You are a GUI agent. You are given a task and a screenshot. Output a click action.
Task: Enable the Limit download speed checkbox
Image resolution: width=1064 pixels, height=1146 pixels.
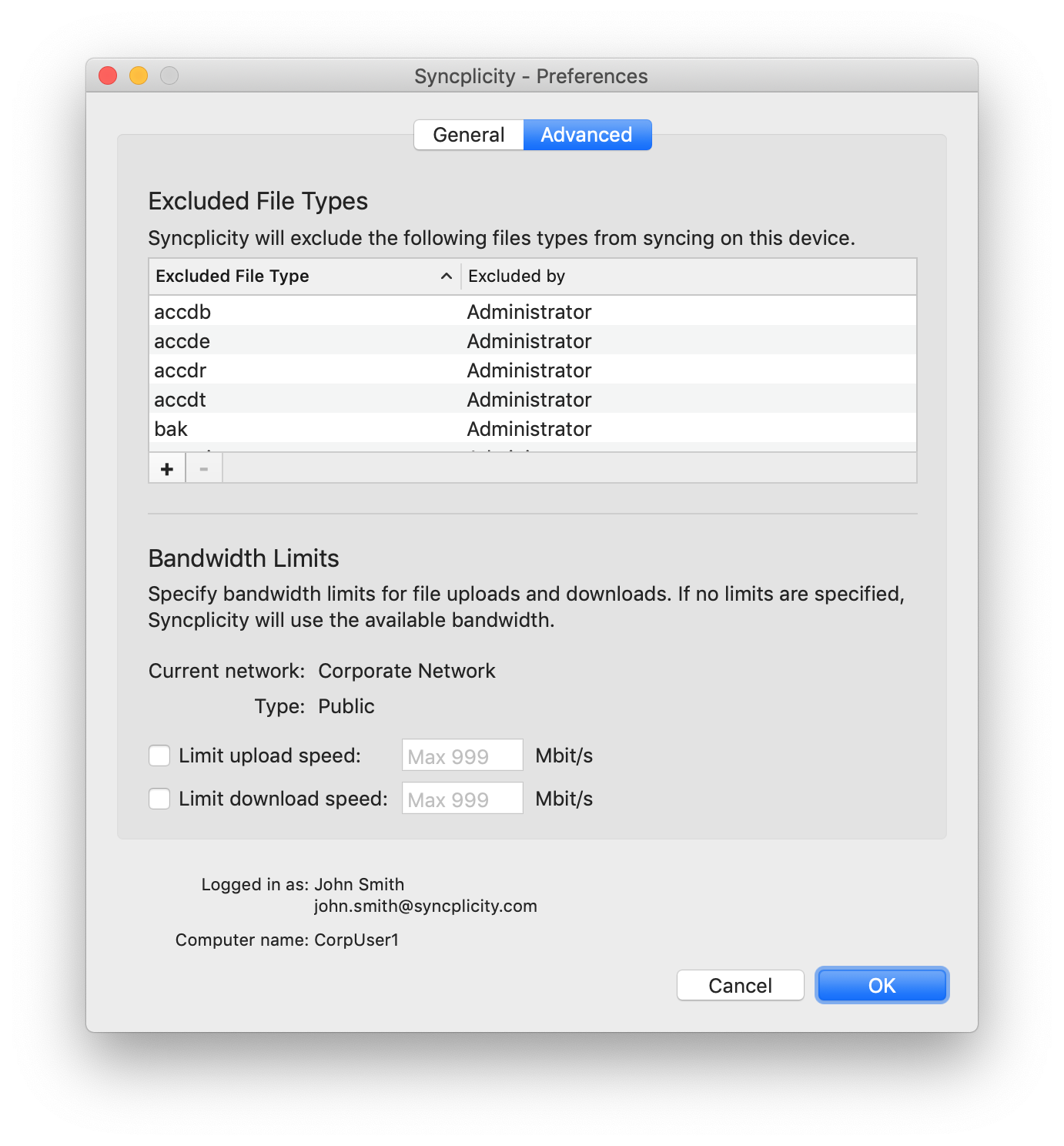tap(159, 799)
